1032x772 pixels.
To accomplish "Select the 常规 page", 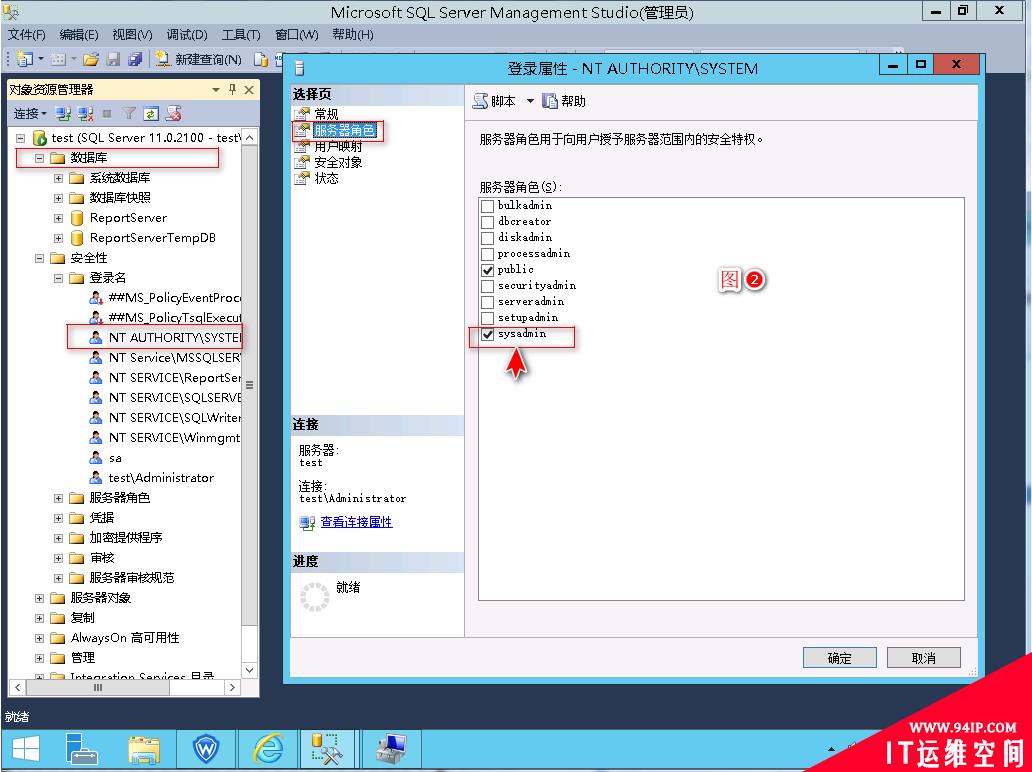I will [326, 115].
